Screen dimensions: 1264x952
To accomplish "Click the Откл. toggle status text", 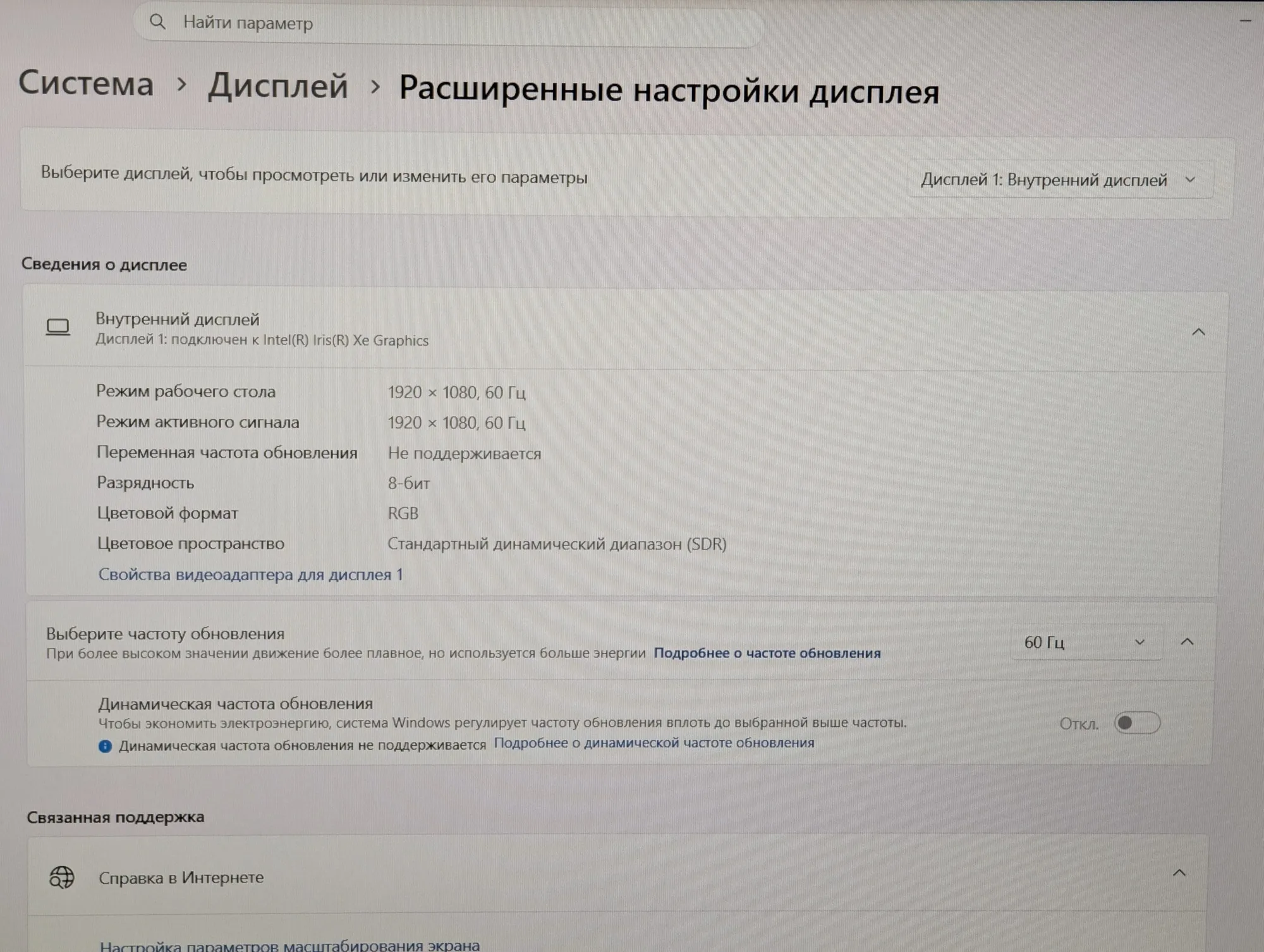I will 1079,724.
